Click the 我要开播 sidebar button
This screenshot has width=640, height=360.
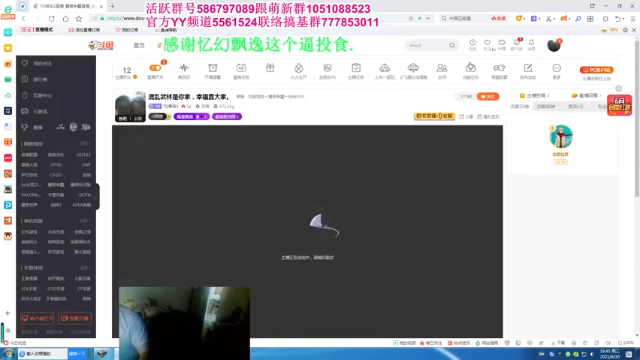coord(75,318)
